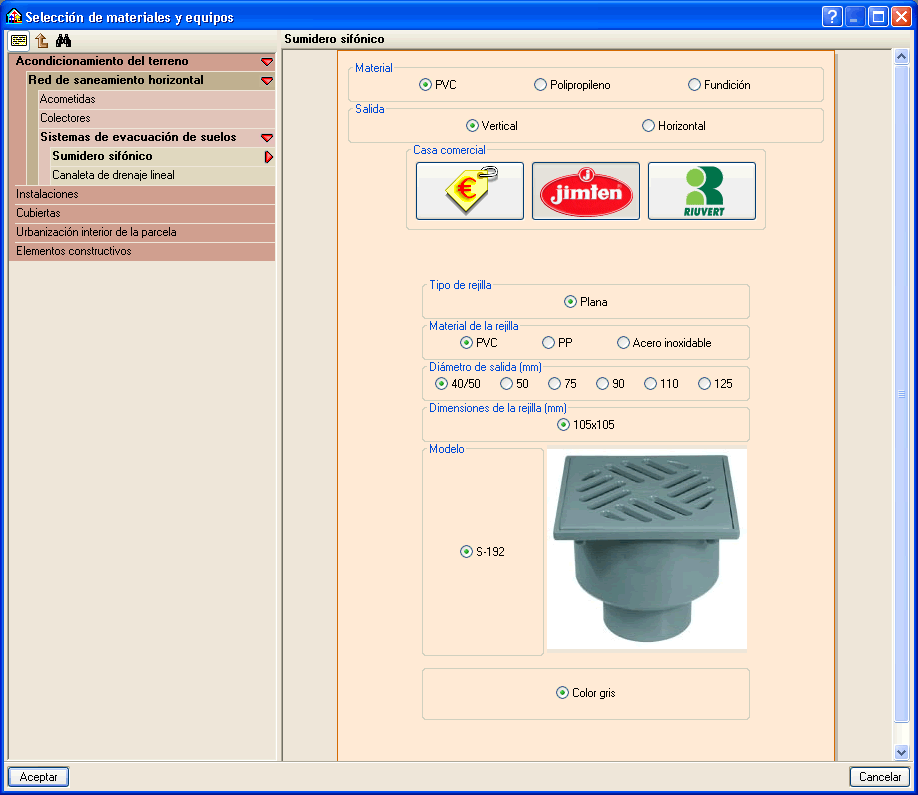
Task: Click the S-192 drain product image
Action: [646, 549]
